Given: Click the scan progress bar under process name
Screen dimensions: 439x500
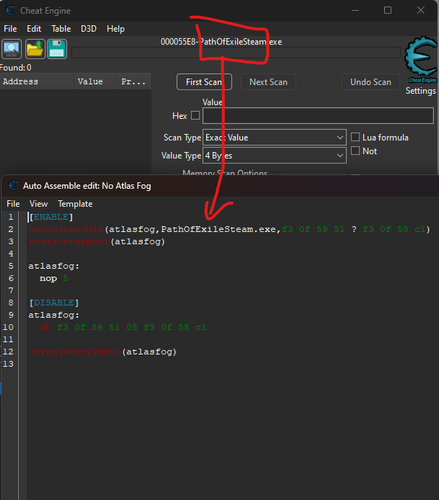Looking at the screenshot, I should 236,53.
